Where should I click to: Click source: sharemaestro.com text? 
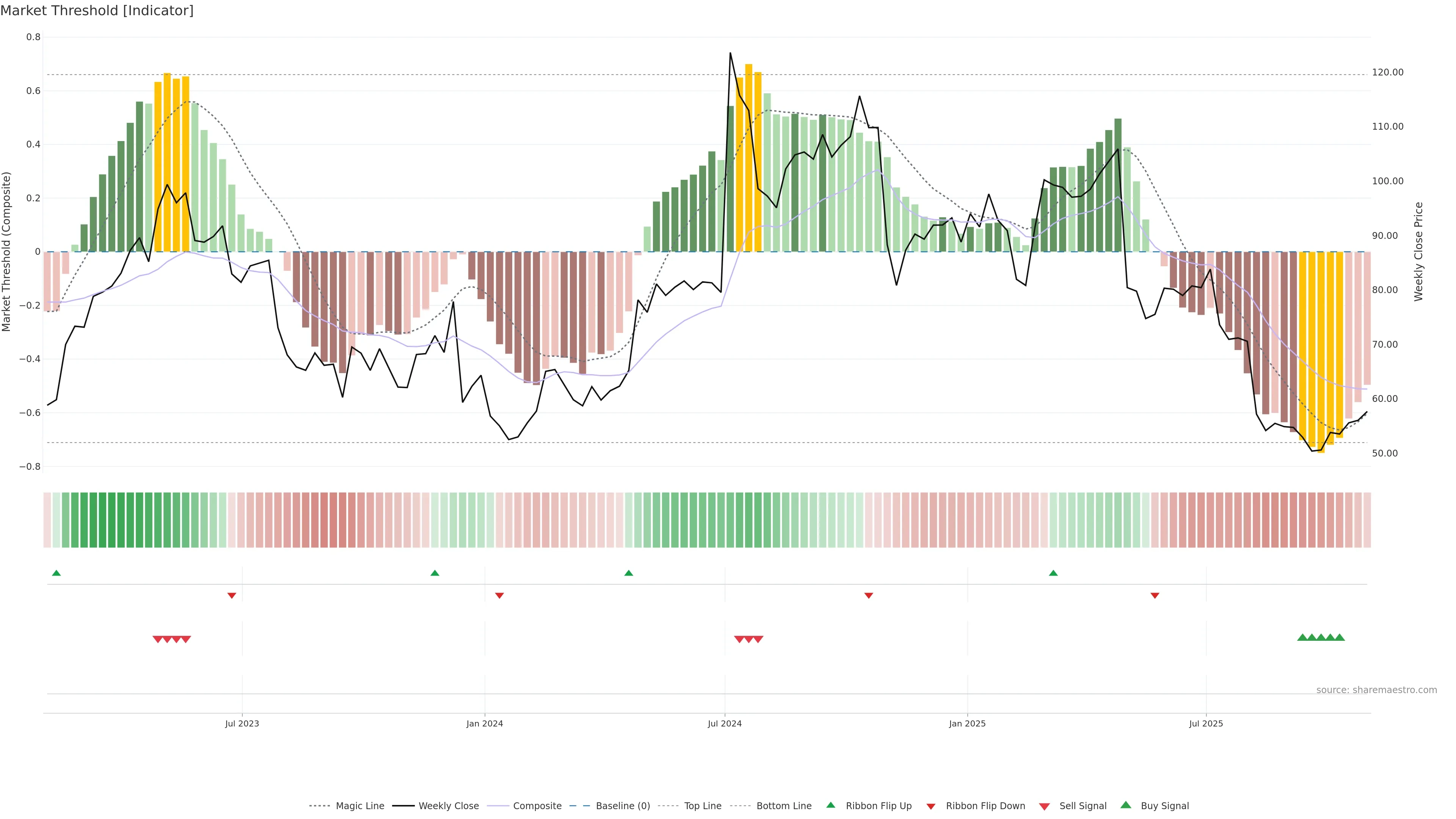coord(1376,690)
